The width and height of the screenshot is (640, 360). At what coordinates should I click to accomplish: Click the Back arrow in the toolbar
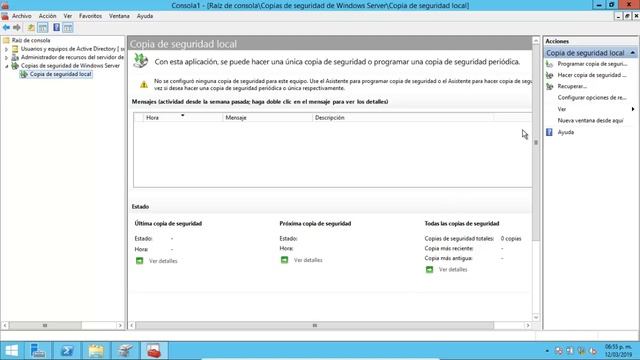6,27
